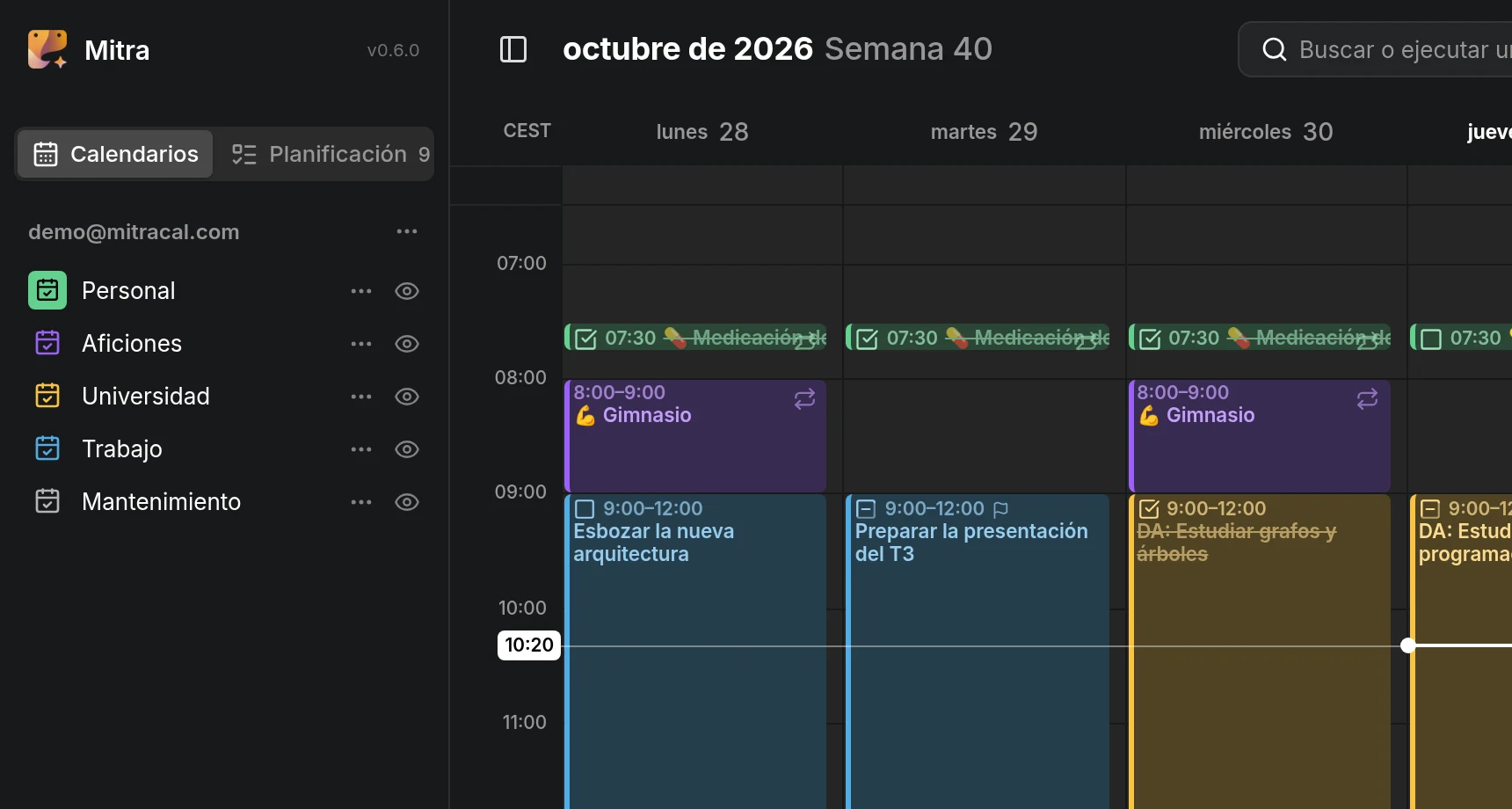Click the recurrence icon on Monday Gimnasio
Image resolution: width=1512 pixels, height=809 pixels.
[805, 399]
